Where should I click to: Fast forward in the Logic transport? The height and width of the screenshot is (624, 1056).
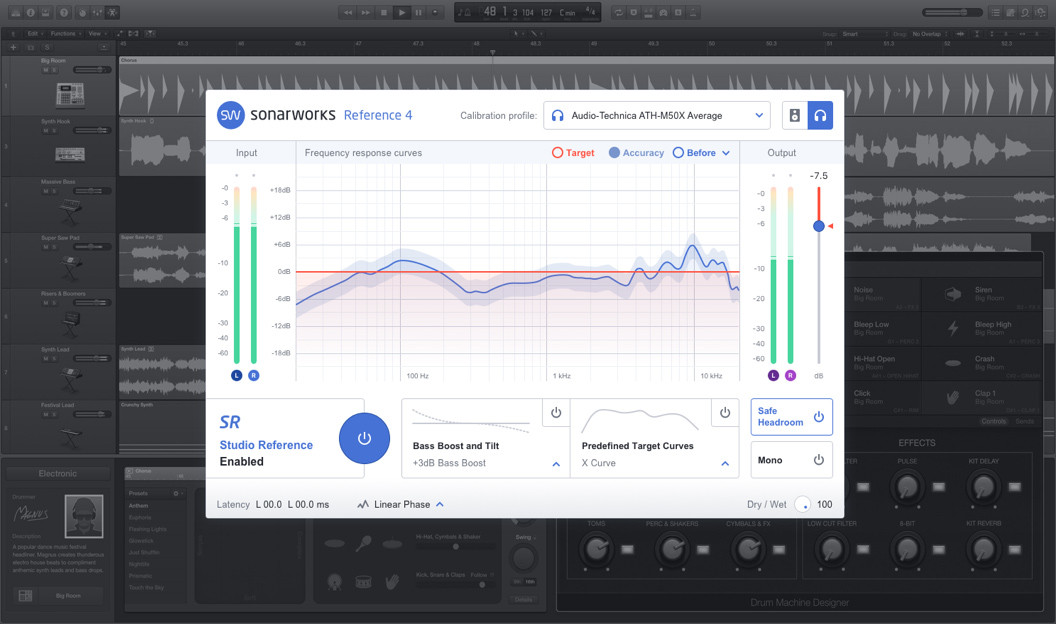click(366, 12)
